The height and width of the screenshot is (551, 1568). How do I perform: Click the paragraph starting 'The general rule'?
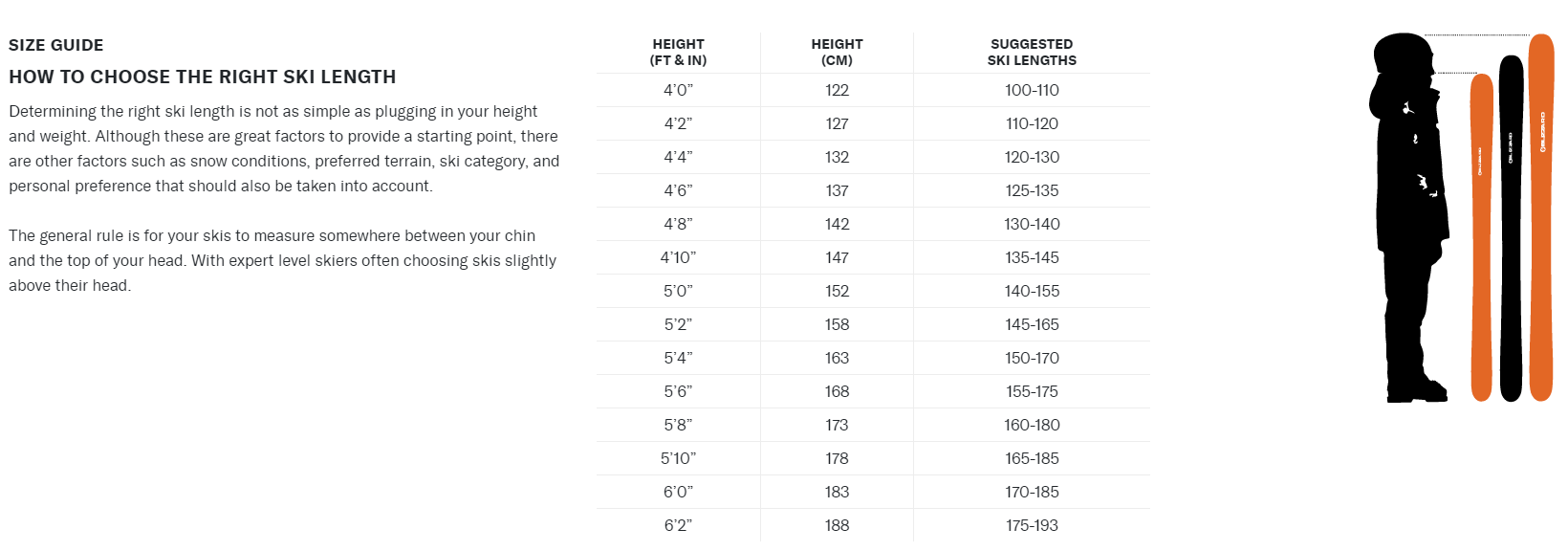[282, 260]
